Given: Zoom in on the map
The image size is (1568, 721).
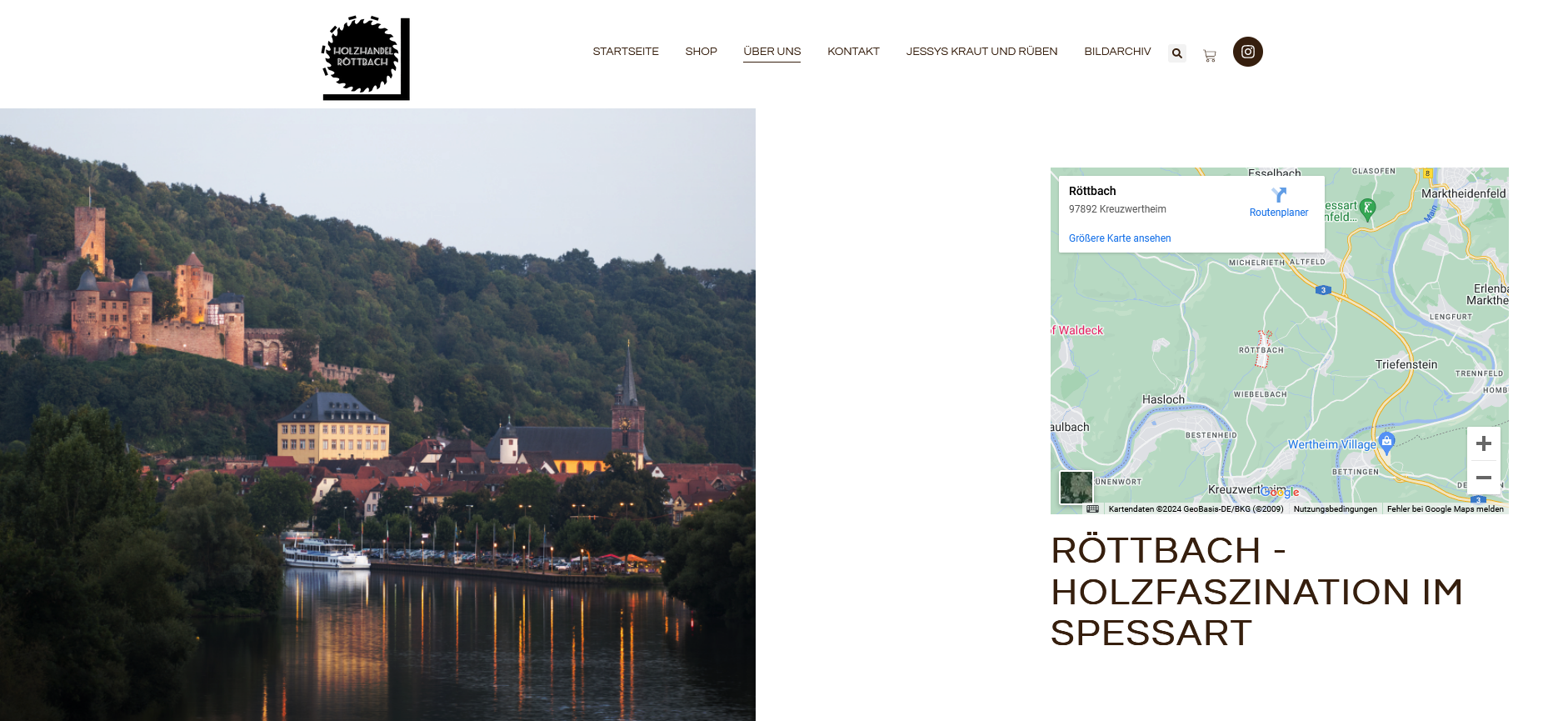Looking at the screenshot, I should coord(1483,444).
